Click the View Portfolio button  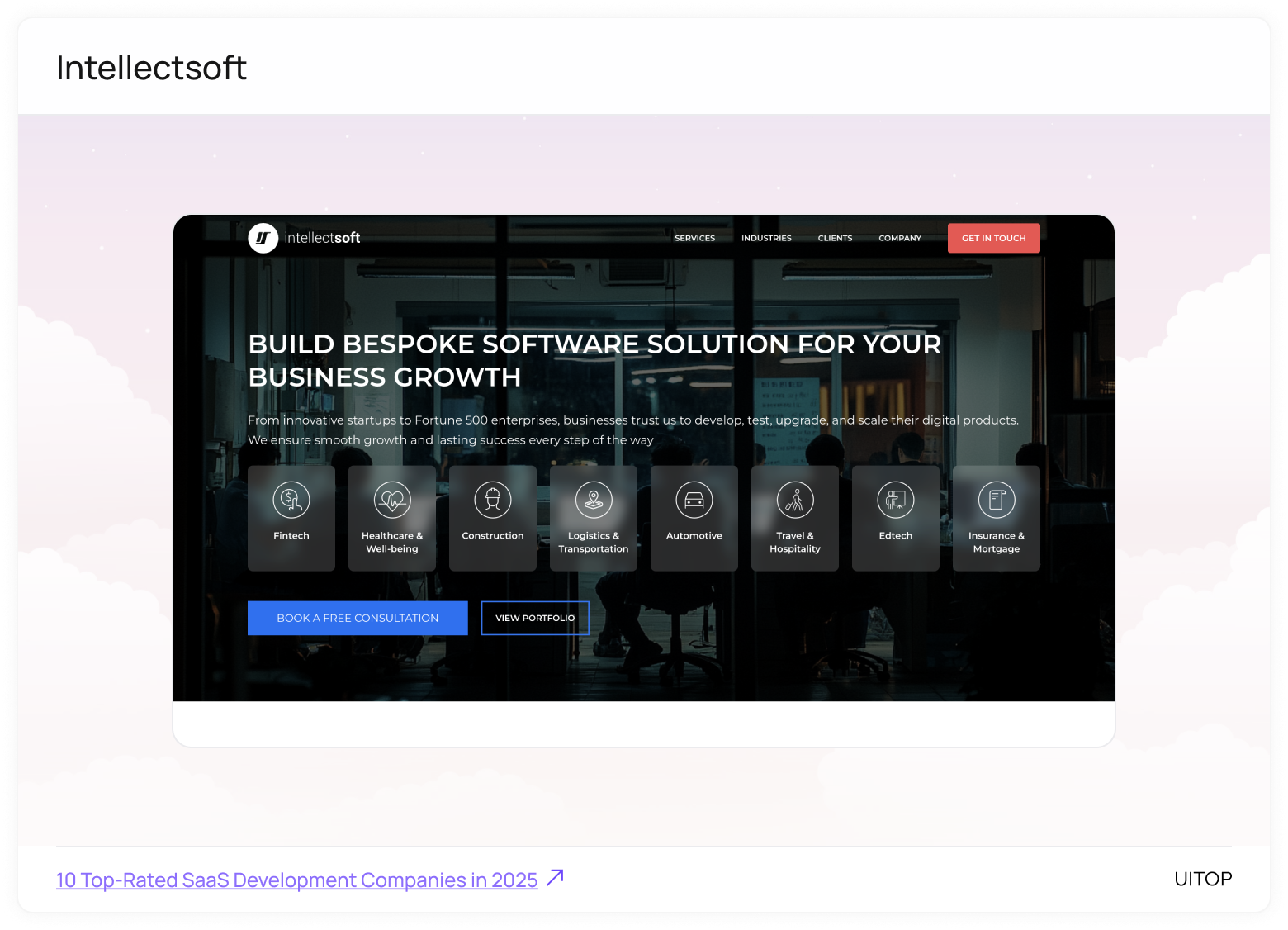pyautogui.click(x=535, y=618)
